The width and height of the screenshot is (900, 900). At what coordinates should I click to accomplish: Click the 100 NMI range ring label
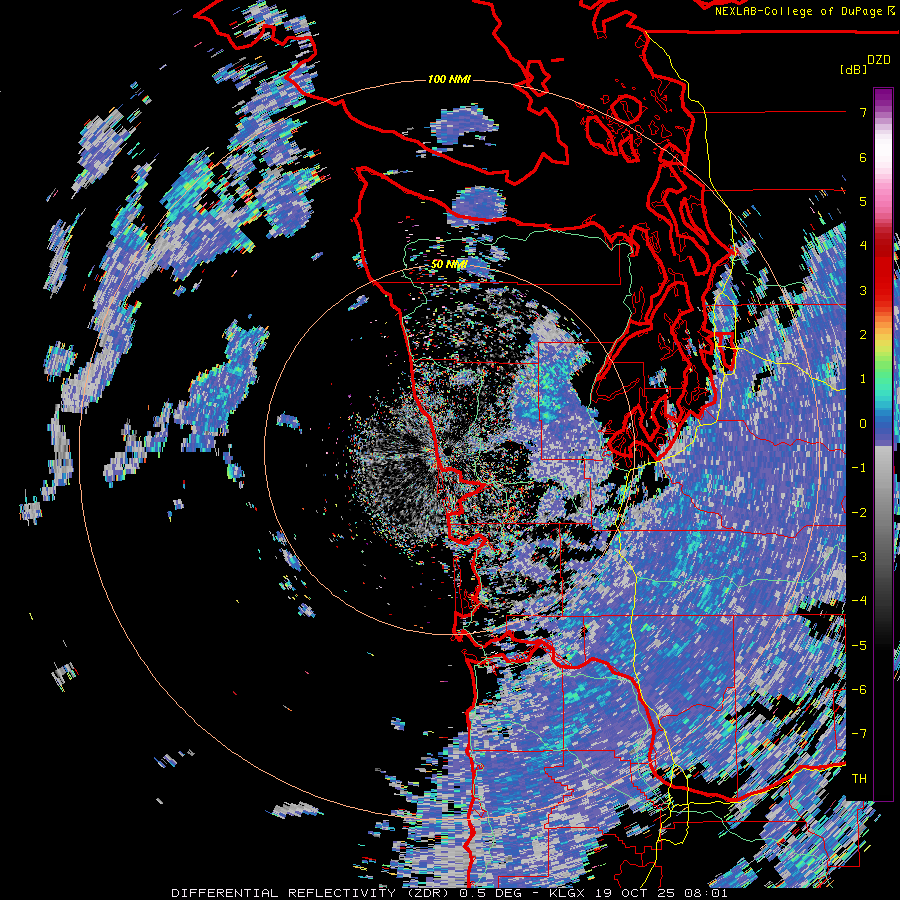[449, 79]
